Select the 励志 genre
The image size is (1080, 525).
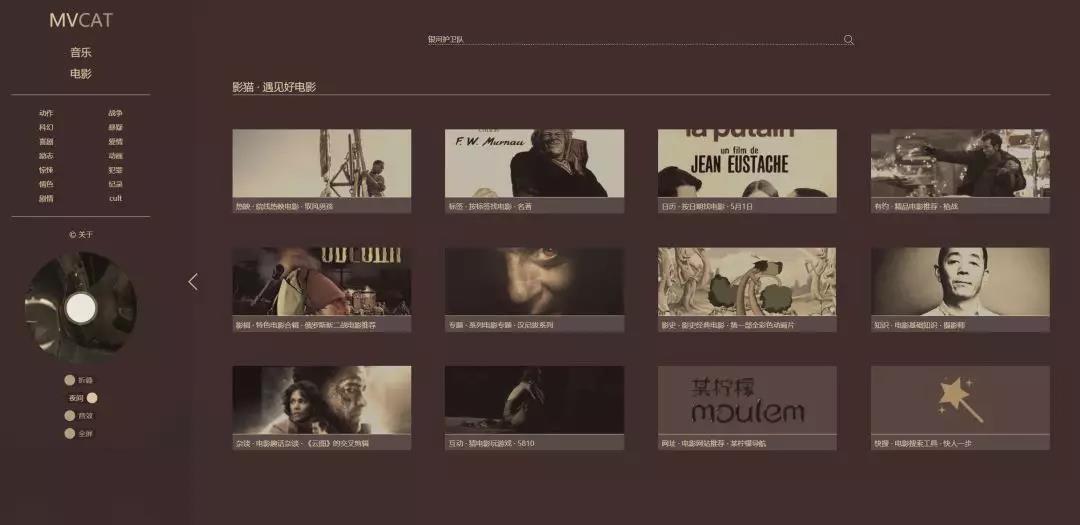coord(46,156)
